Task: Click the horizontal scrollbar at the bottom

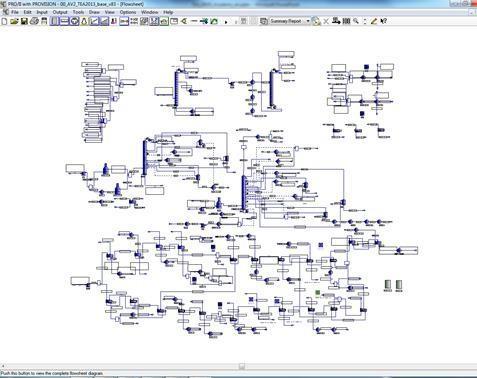Action: click(238, 367)
